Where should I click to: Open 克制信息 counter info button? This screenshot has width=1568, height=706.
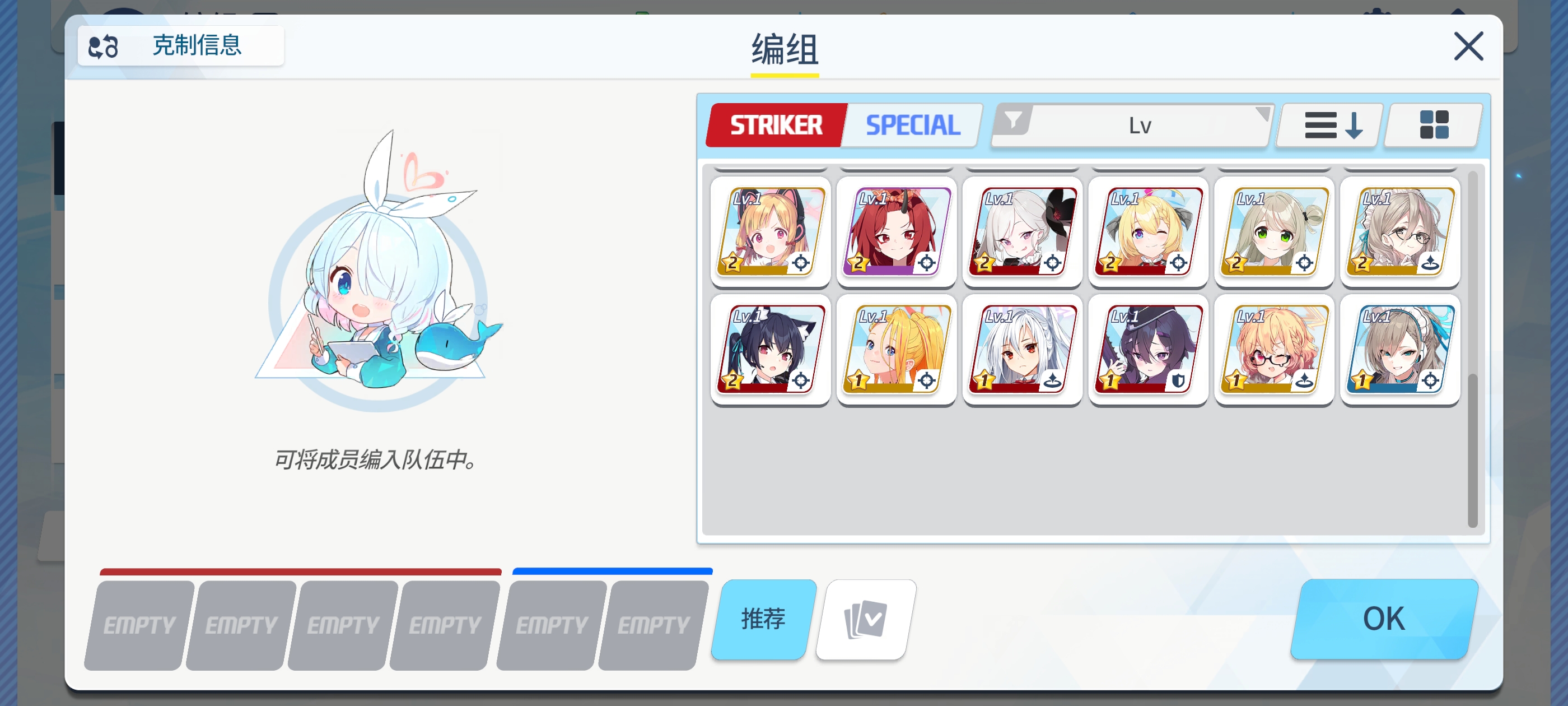tap(181, 46)
